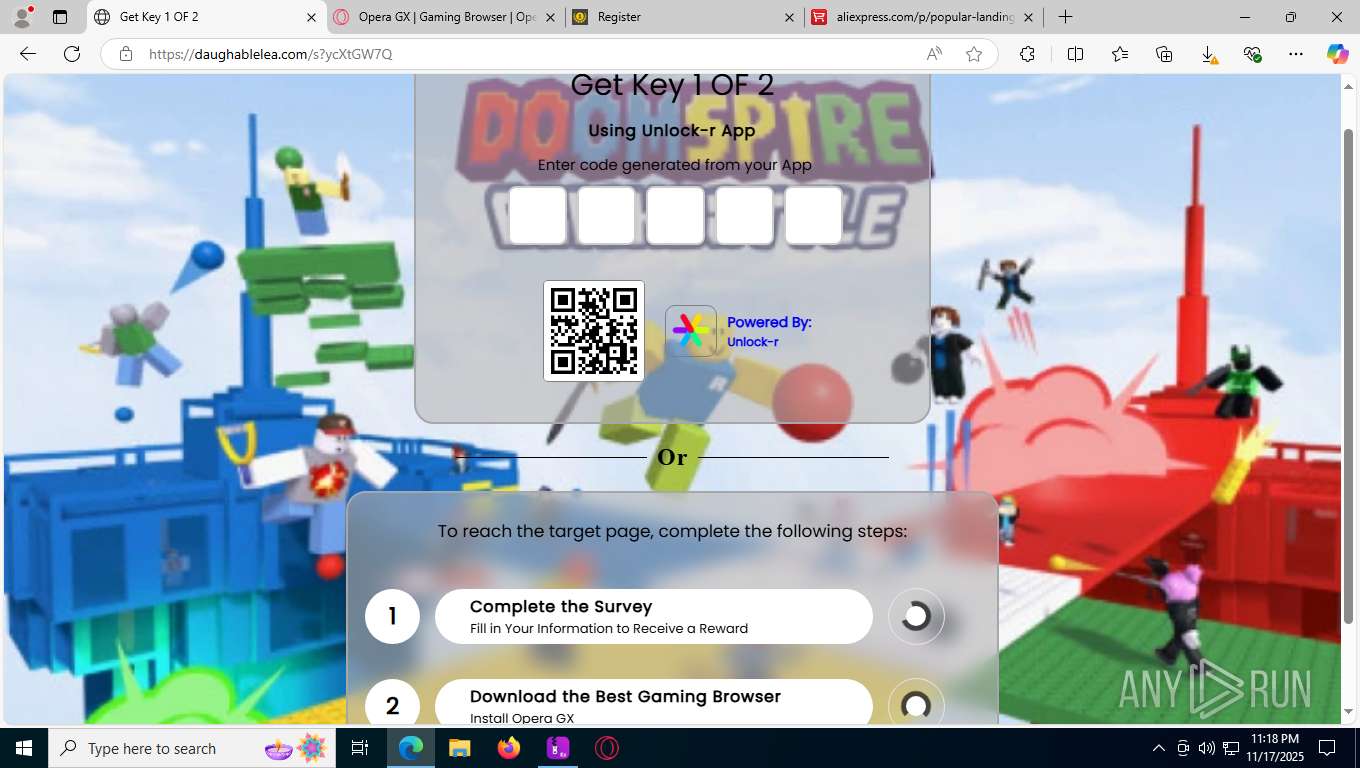Launch Opera from the taskbar
Screen dimensions: 1360x768
click(606, 748)
